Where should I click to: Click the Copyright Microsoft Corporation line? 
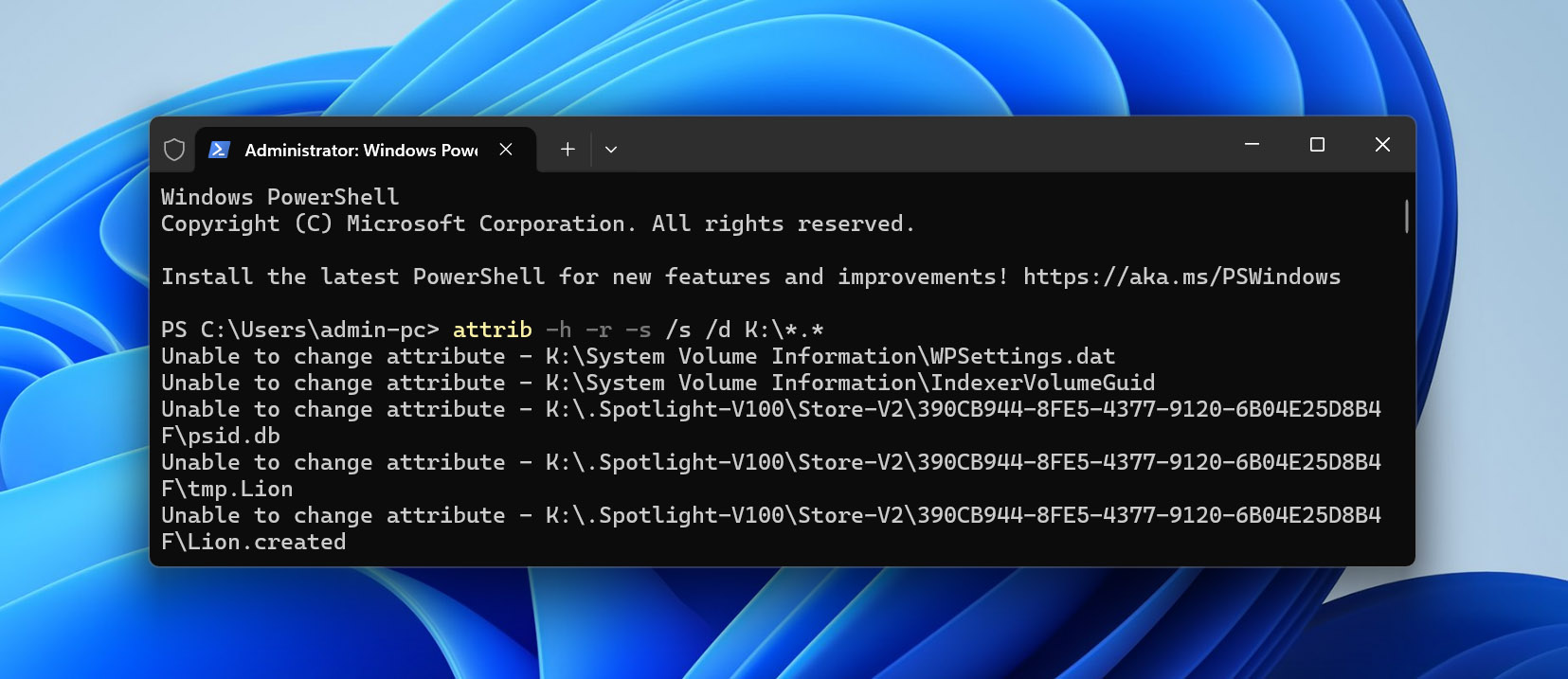(537, 223)
